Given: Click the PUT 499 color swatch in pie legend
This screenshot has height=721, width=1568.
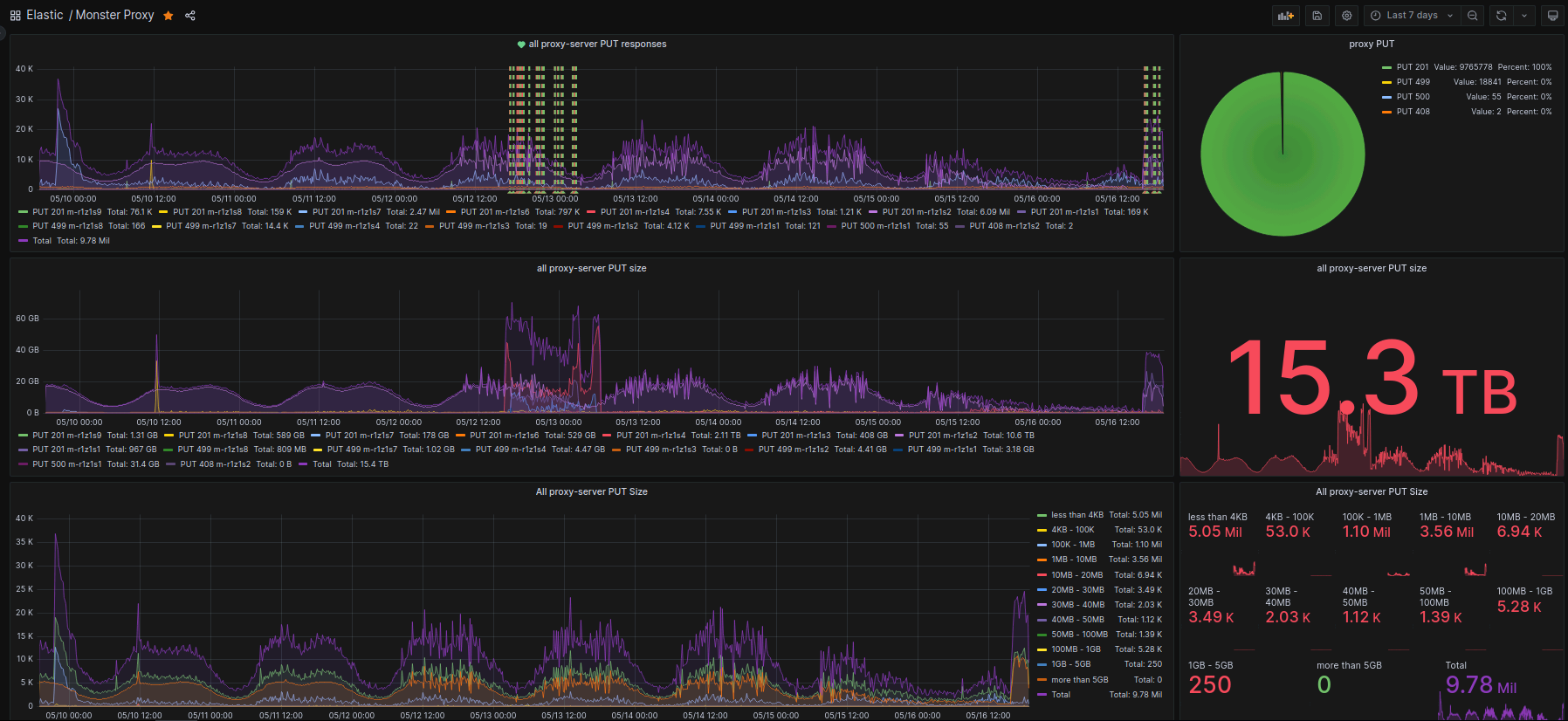Looking at the screenshot, I should pos(1386,82).
